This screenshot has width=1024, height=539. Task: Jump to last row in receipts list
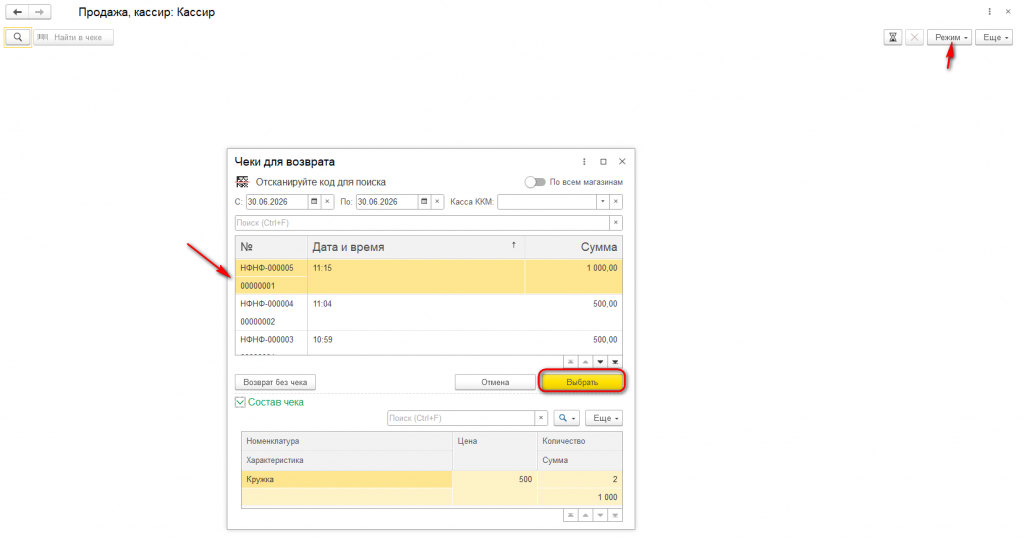tap(615, 362)
